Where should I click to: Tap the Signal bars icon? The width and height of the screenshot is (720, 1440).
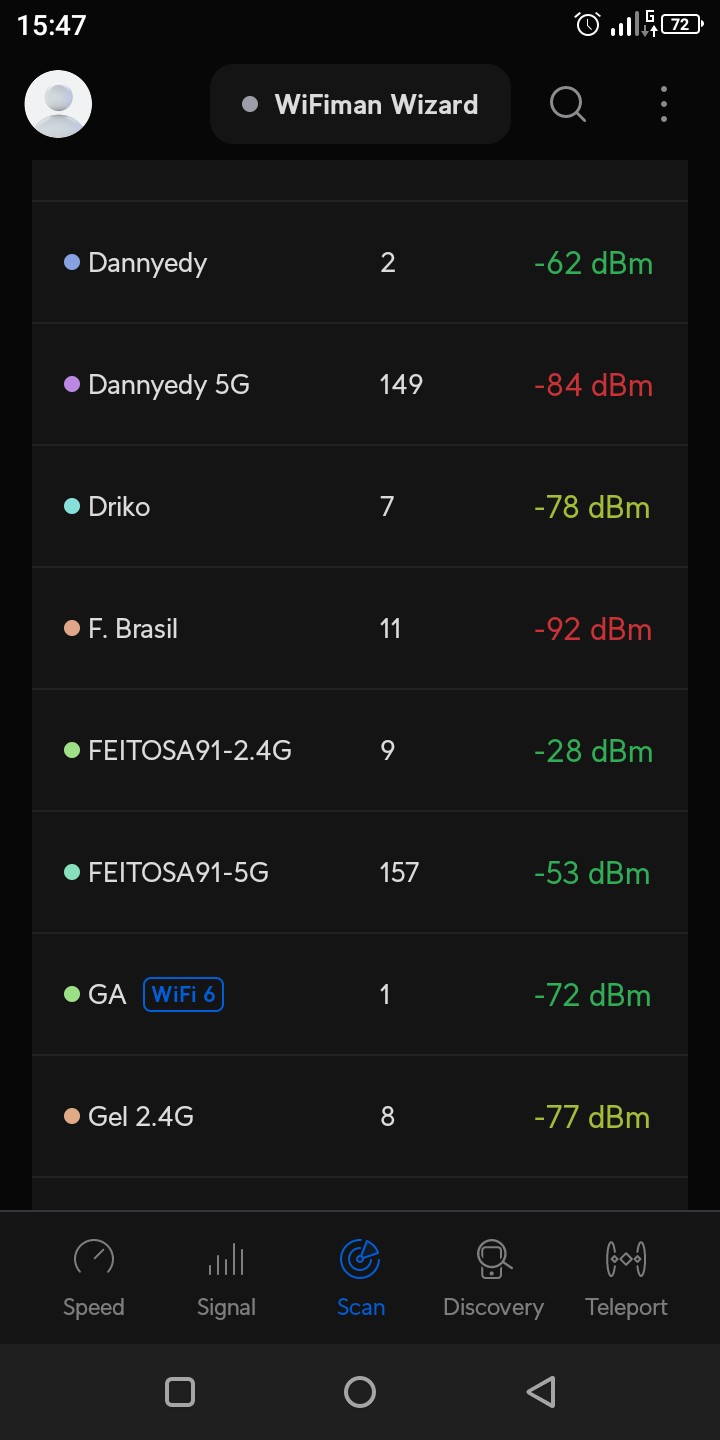pyautogui.click(x=226, y=1259)
